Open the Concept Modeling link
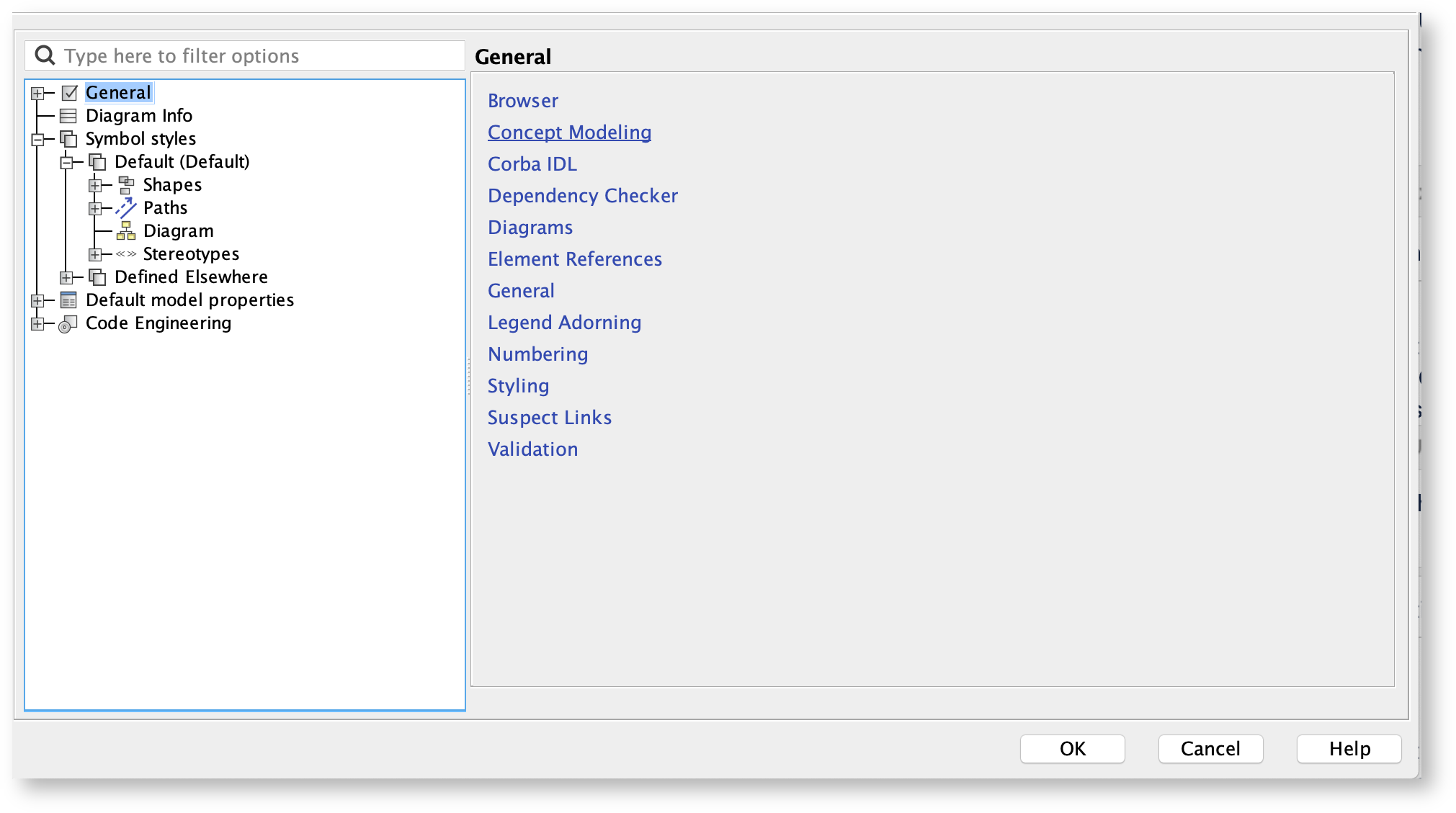1456x813 pixels. [569, 132]
